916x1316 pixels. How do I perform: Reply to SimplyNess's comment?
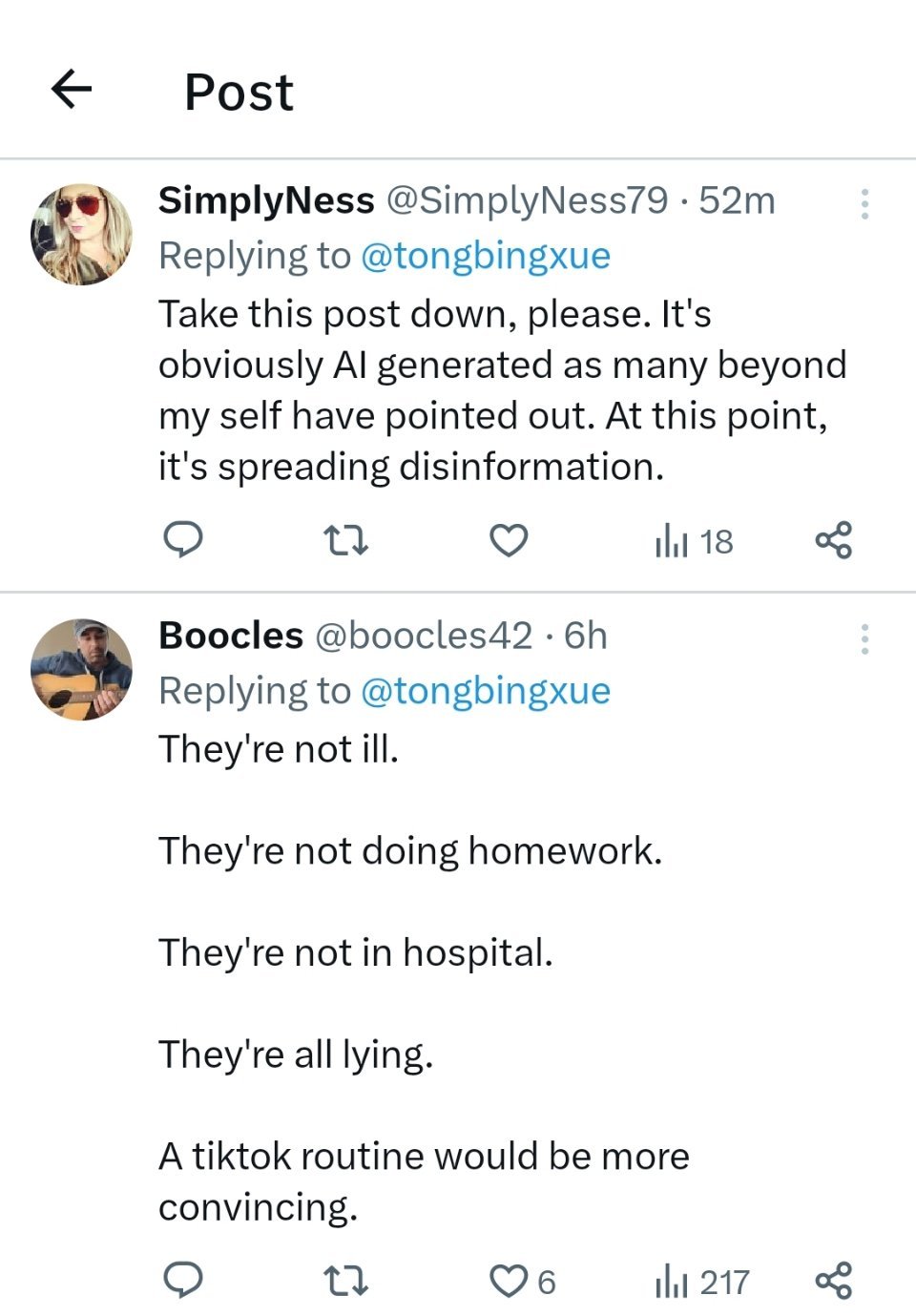tap(182, 540)
